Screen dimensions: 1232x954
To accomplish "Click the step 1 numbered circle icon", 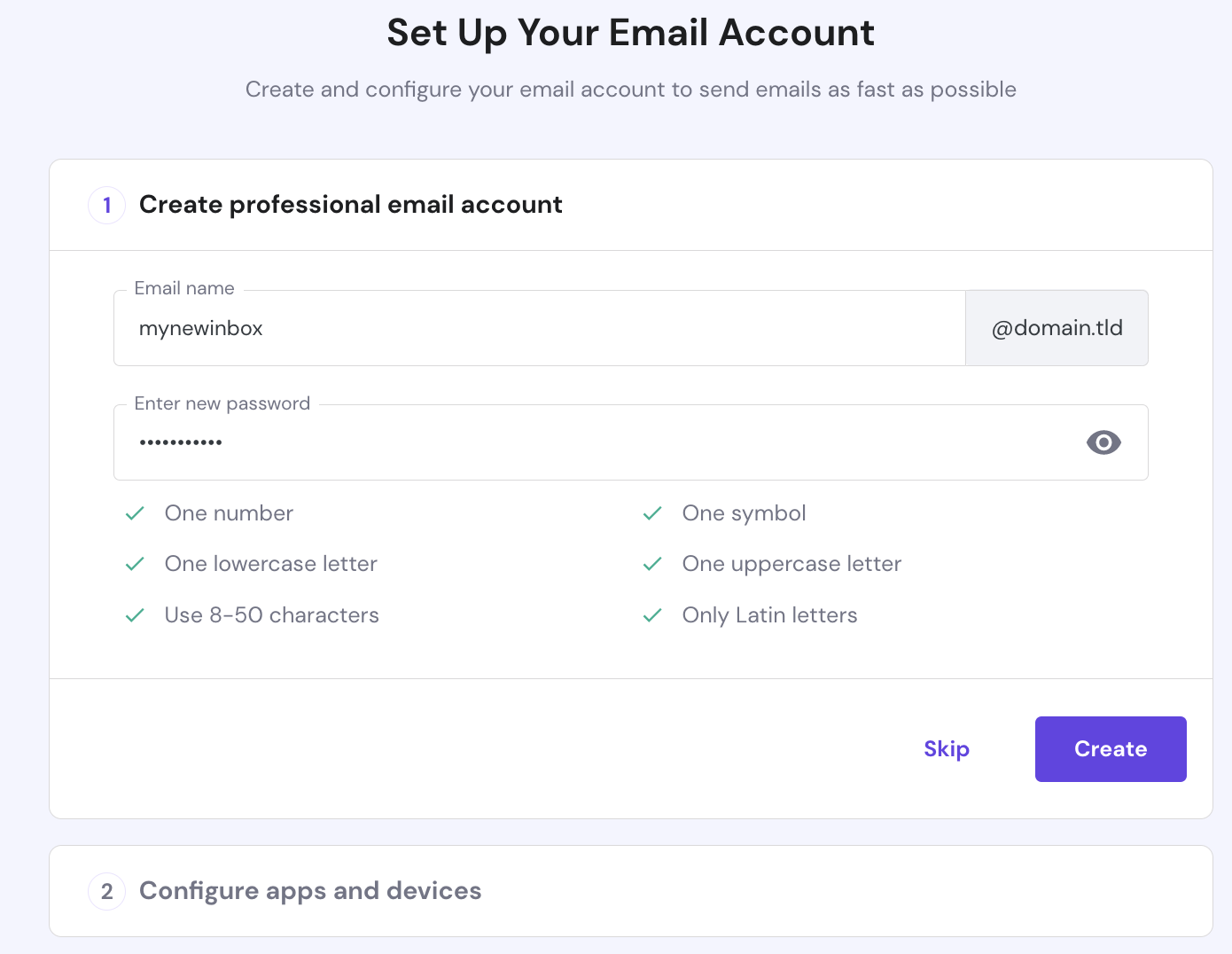I will (x=106, y=205).
